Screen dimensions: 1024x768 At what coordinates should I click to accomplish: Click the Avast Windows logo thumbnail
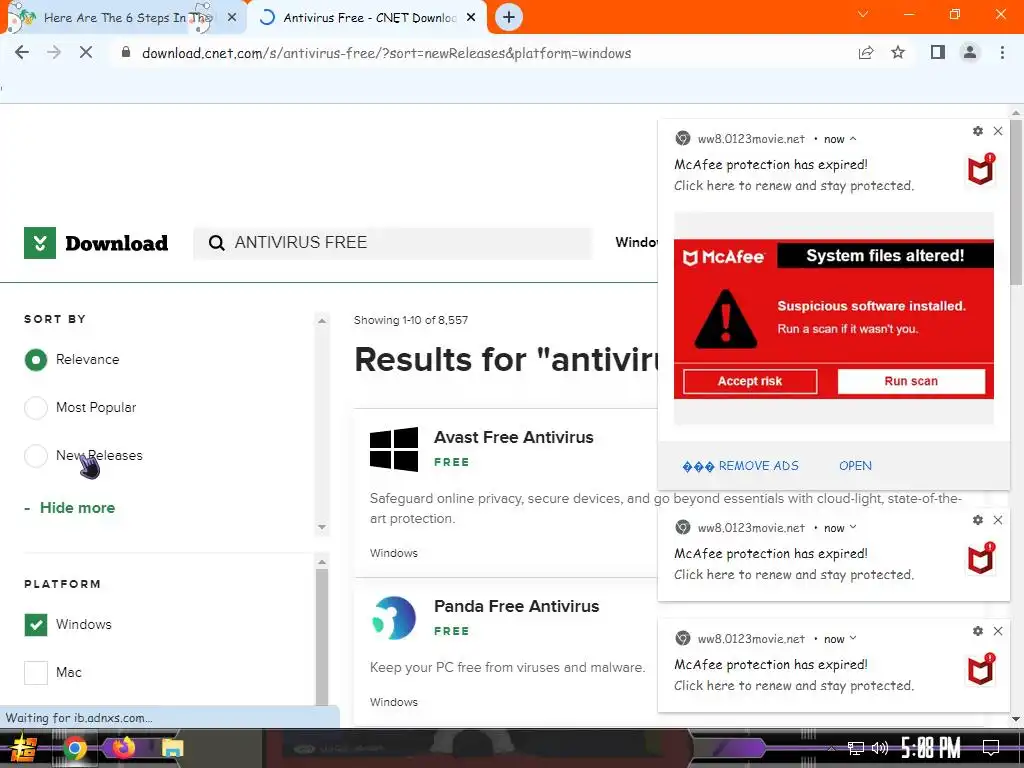394,449
